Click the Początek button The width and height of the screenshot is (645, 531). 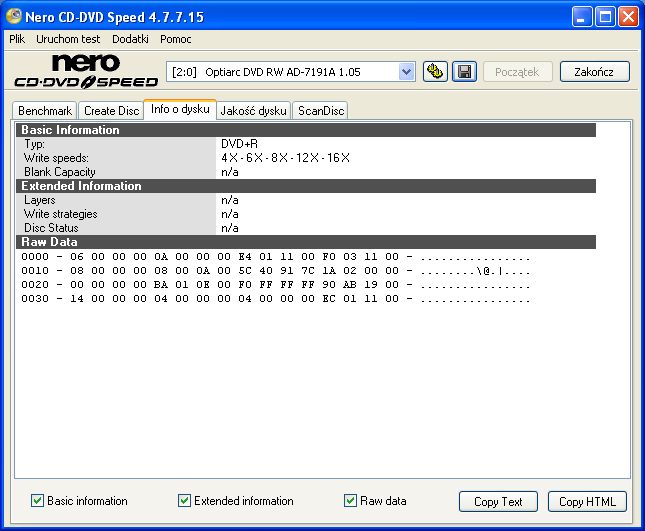517,72
